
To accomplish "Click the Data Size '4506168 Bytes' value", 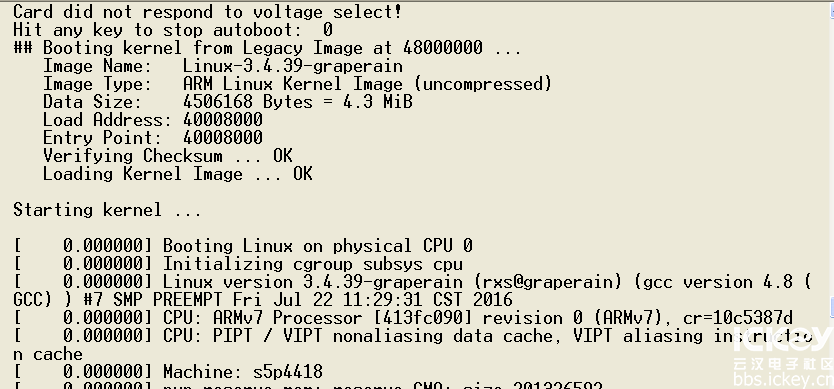I will (x=247, y=102).
